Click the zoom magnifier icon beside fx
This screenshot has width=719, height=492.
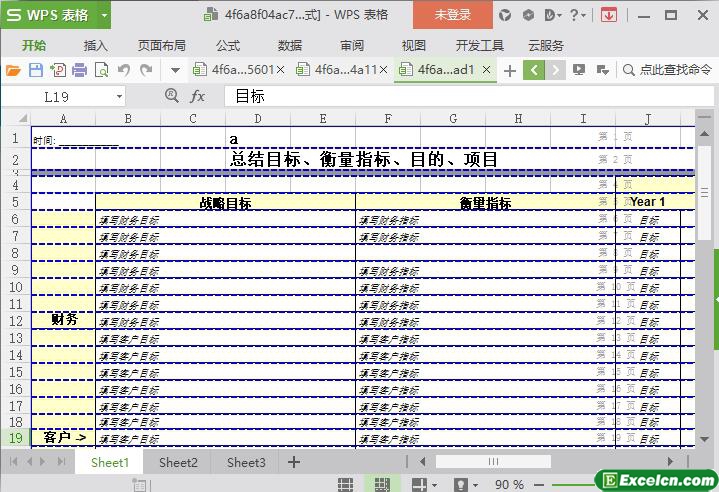(x=171, y=95)
